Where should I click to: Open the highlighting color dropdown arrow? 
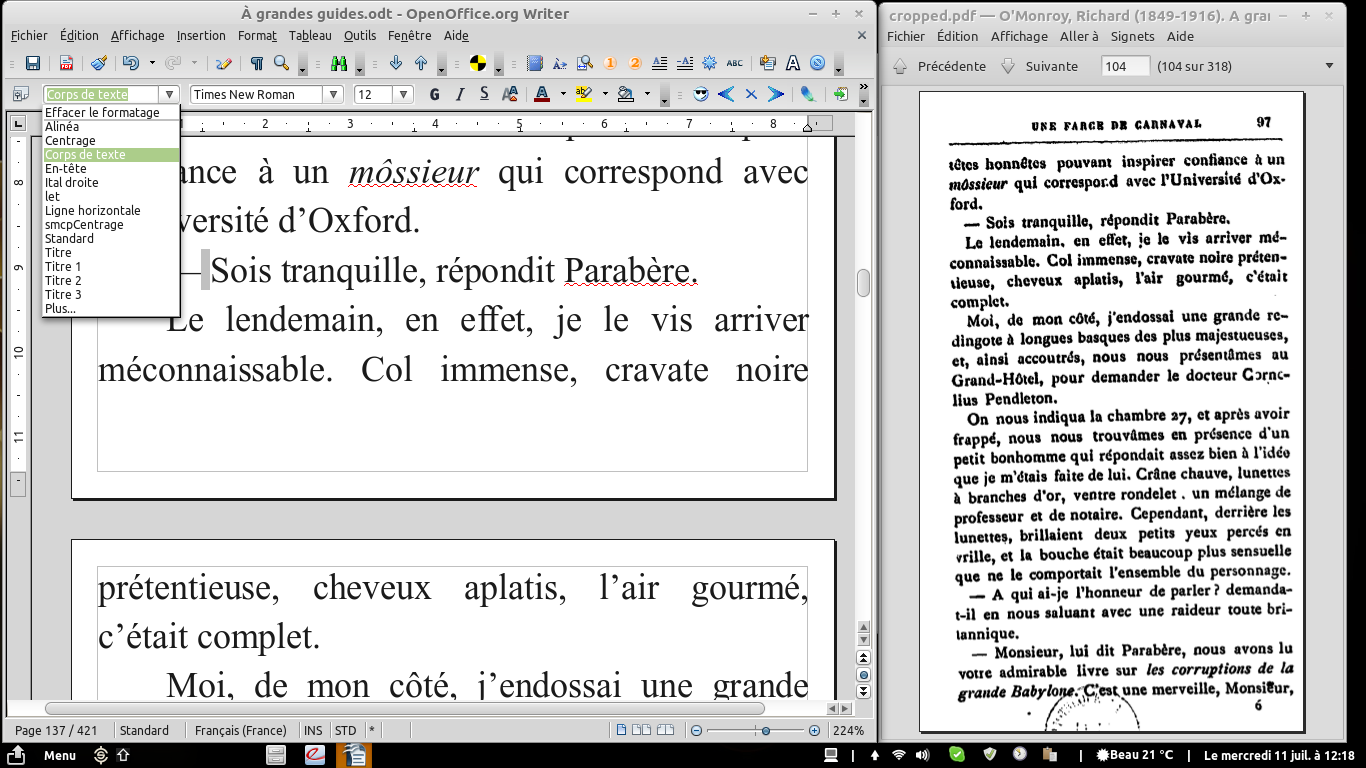[605, 94]
